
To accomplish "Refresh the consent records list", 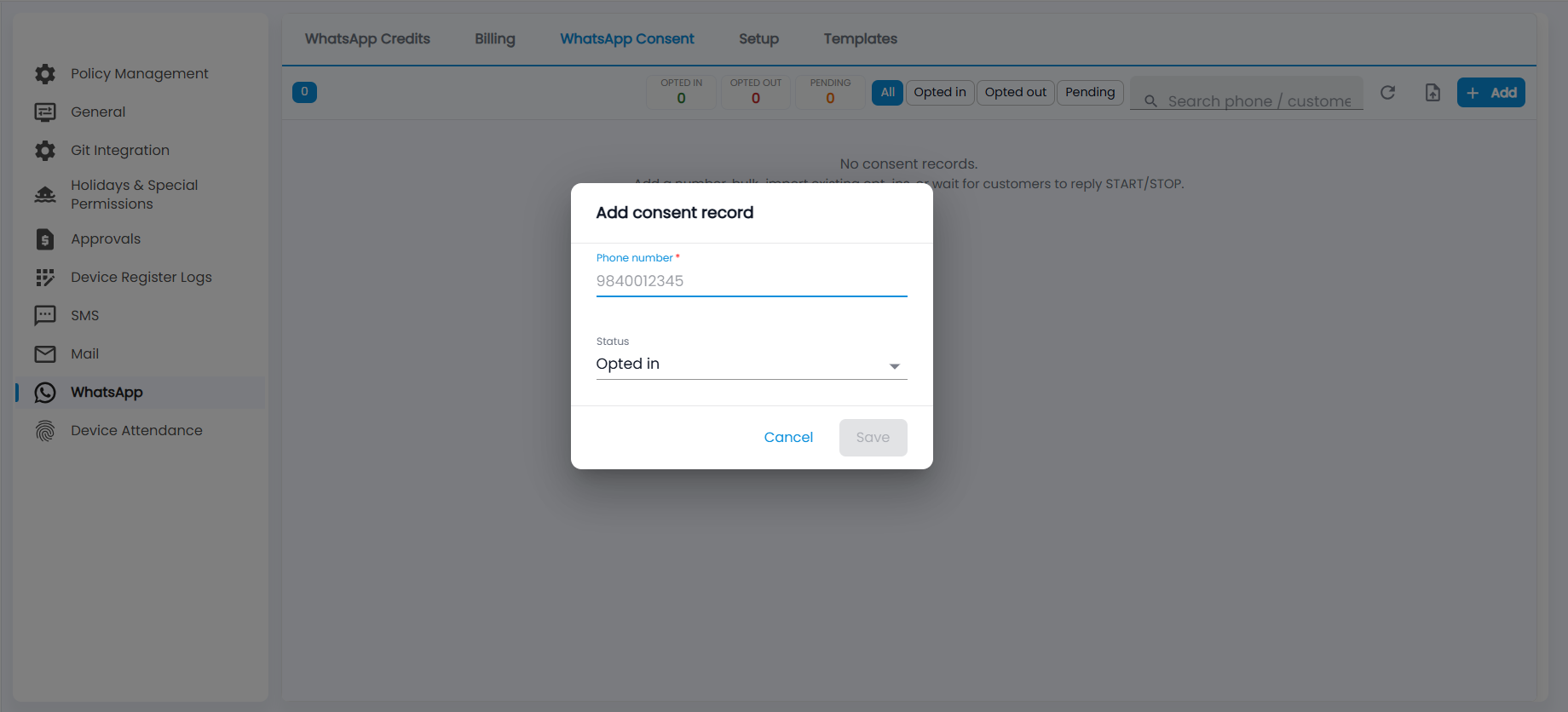I will [1387, 92].
